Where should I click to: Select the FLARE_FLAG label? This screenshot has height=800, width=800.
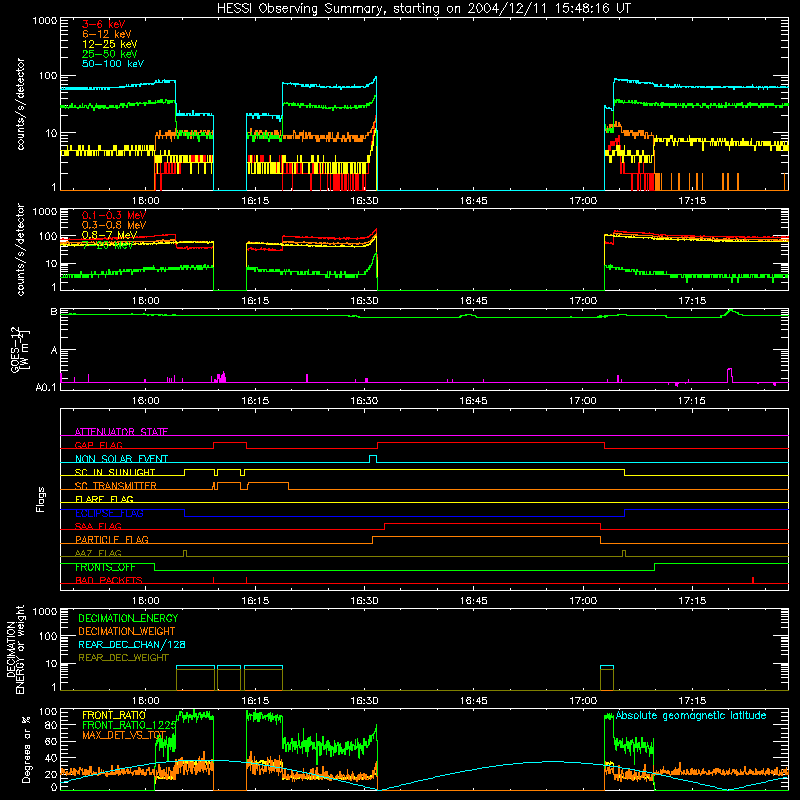click(x=104, y=499)
